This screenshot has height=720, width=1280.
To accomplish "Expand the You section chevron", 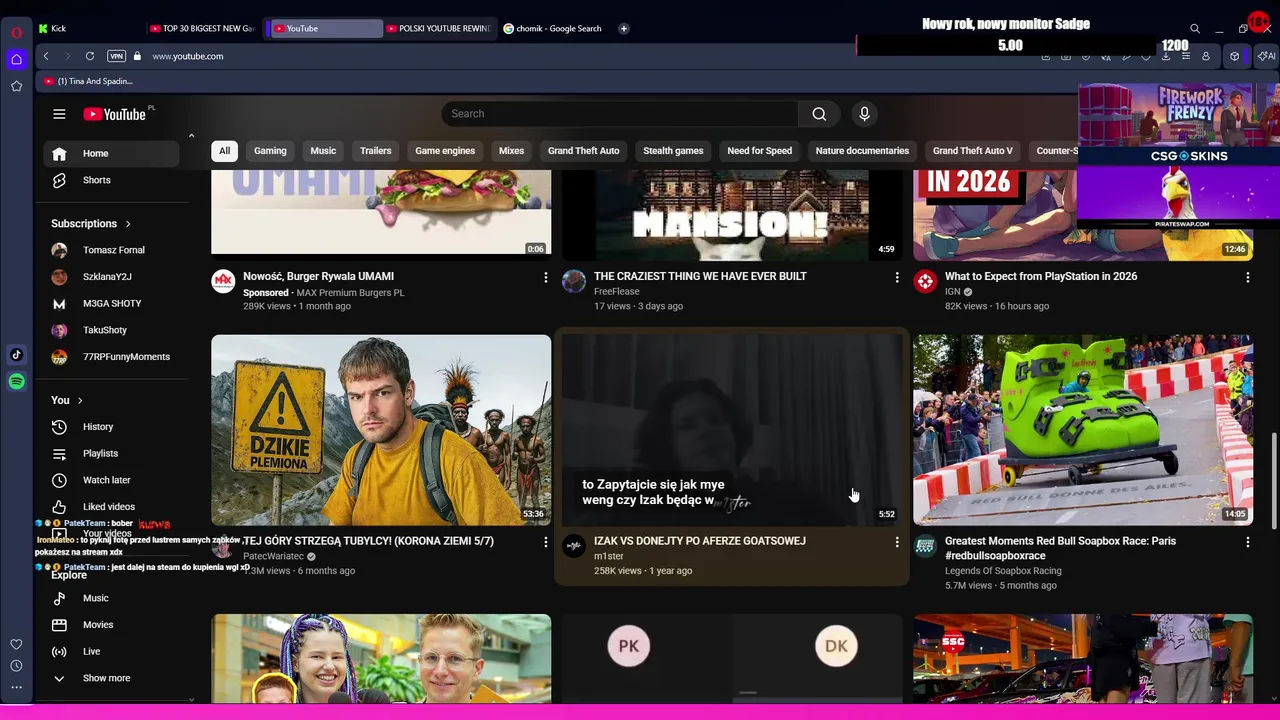I will pos(80,401).
